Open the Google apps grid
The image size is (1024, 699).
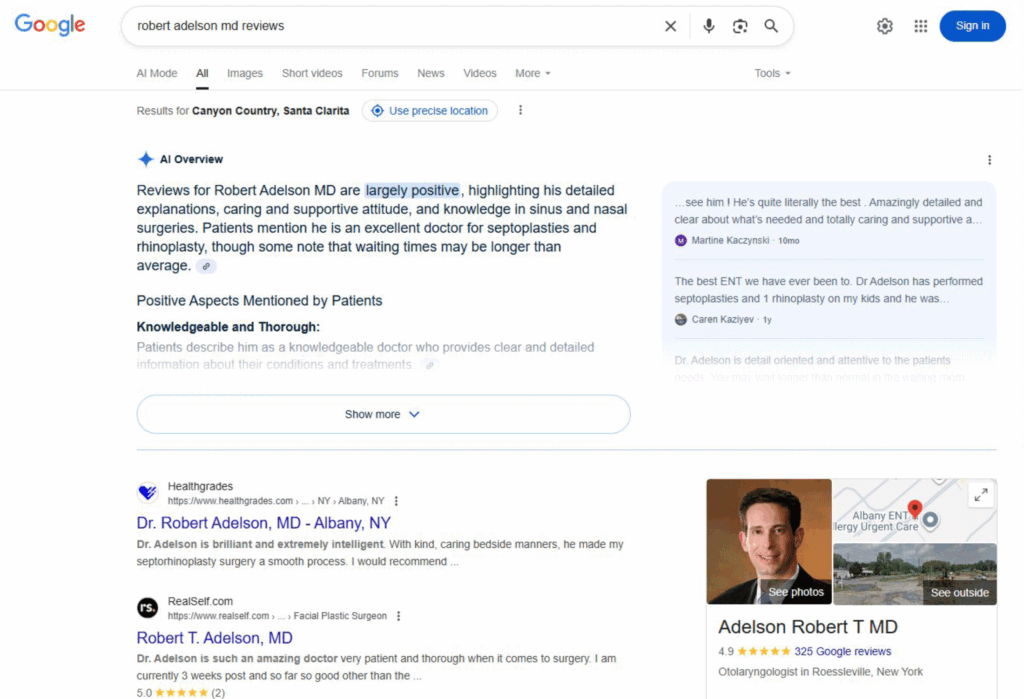coord(920,26)
